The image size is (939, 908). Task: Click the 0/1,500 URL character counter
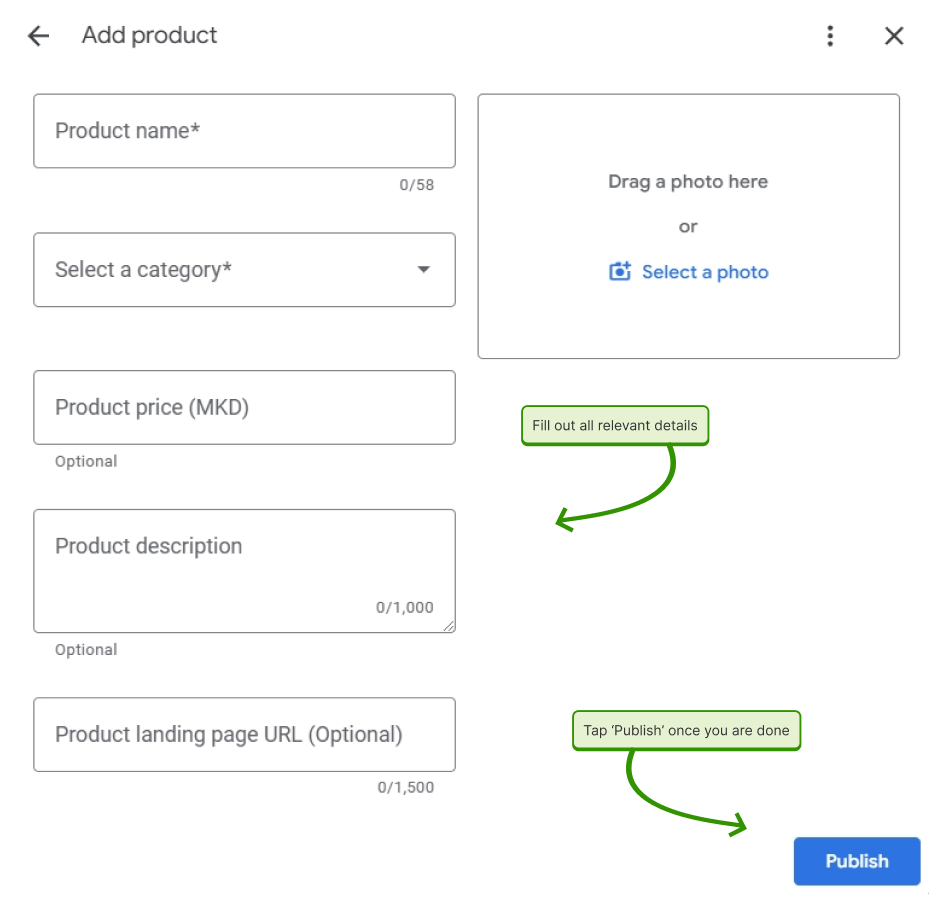pyautogui.click(x=405, y=787)
